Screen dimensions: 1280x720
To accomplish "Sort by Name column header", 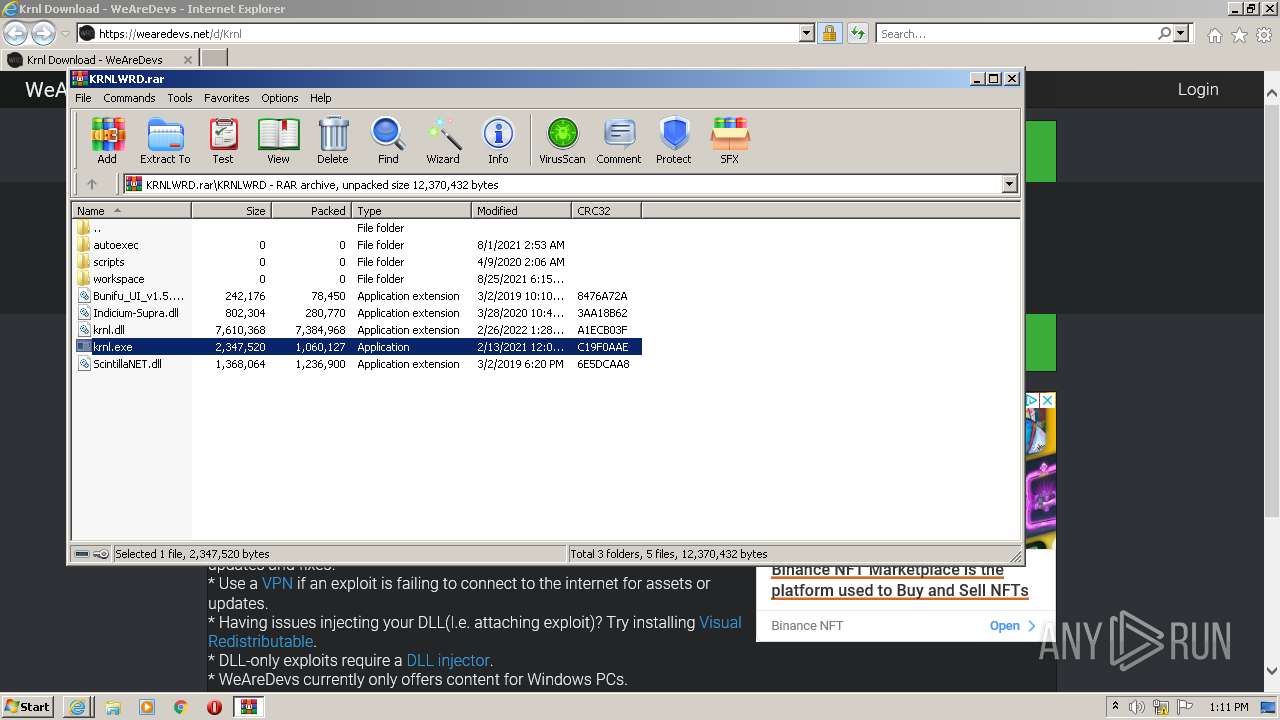I will (131, 211).
